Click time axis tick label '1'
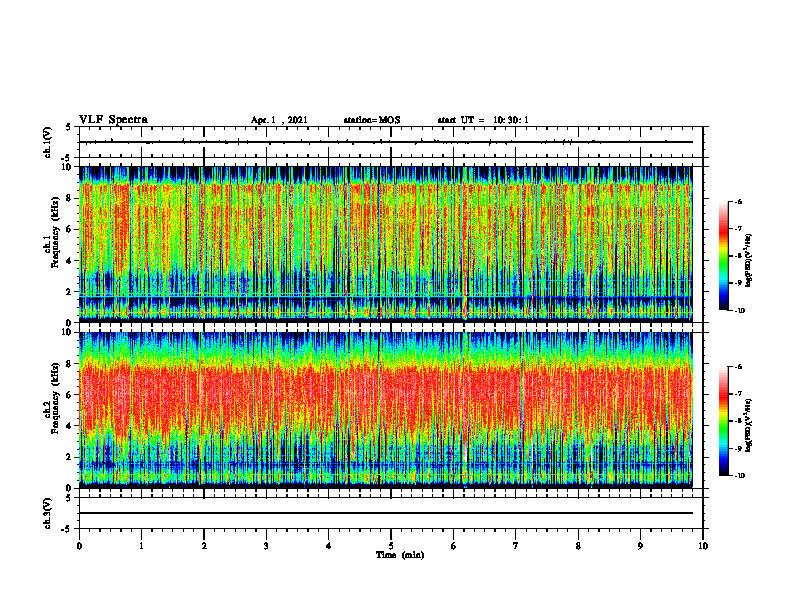 (141, 546)
